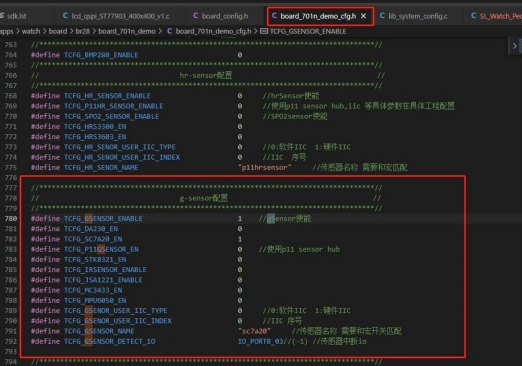Open the sdk.lst tab
Image resolution: width=522 pixels, height=366 pixels.
(x=13, y=16)
